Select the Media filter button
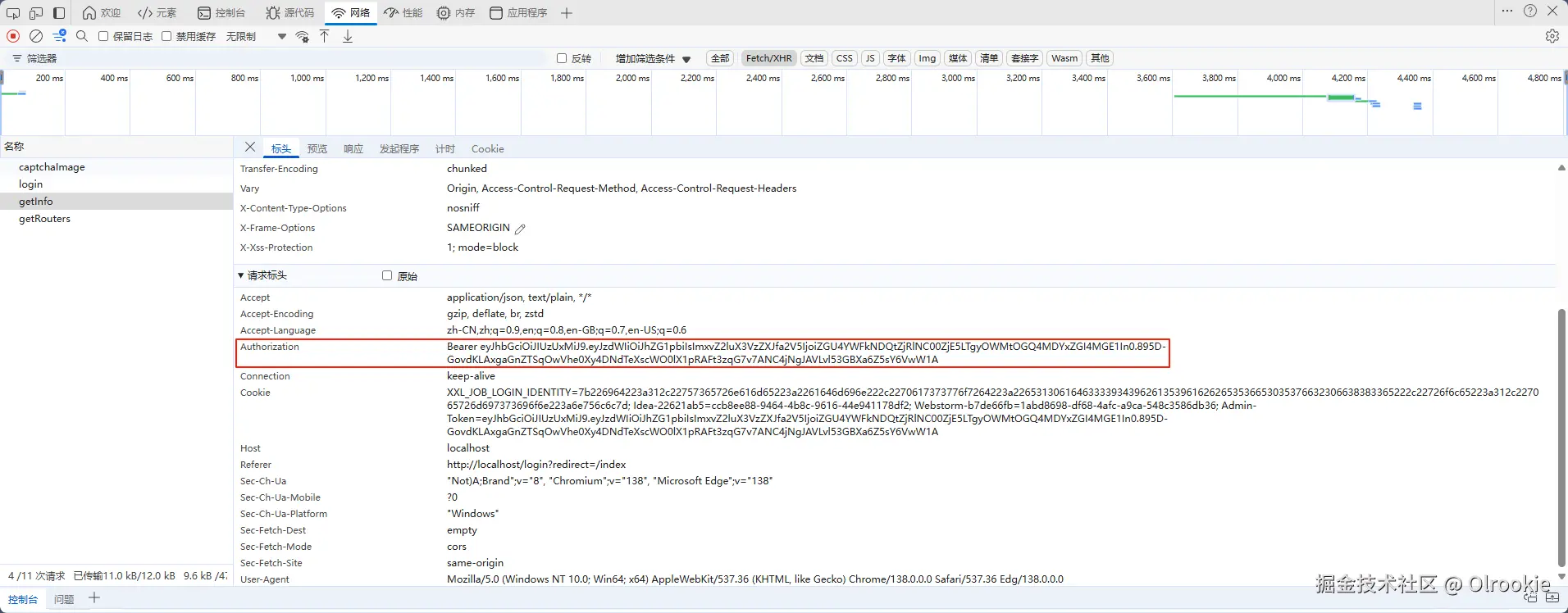This screenshot has width=1568, height=613. click(958, 58)
